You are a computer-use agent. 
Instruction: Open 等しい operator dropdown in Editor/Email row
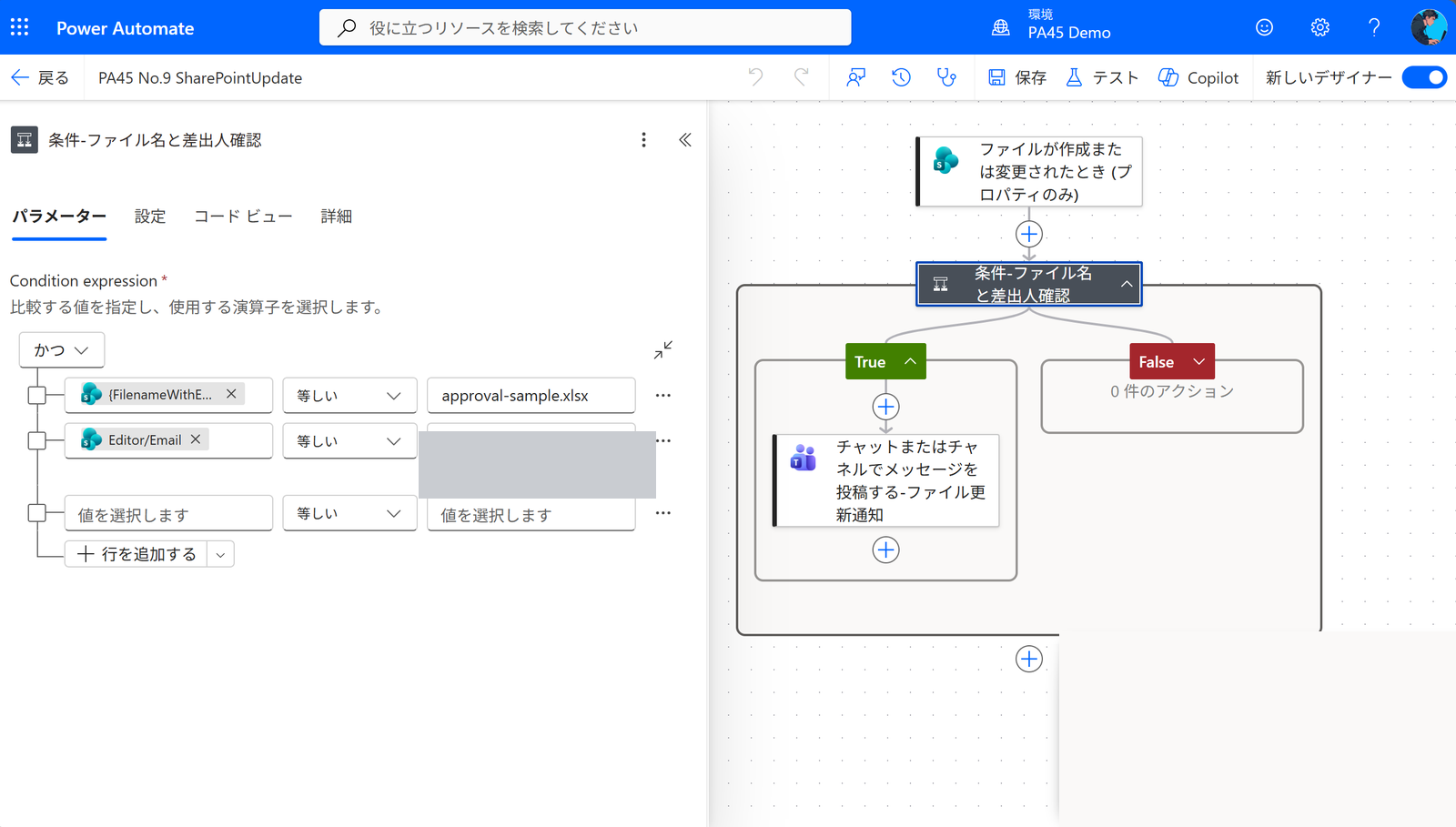click(x=349, y=441)
